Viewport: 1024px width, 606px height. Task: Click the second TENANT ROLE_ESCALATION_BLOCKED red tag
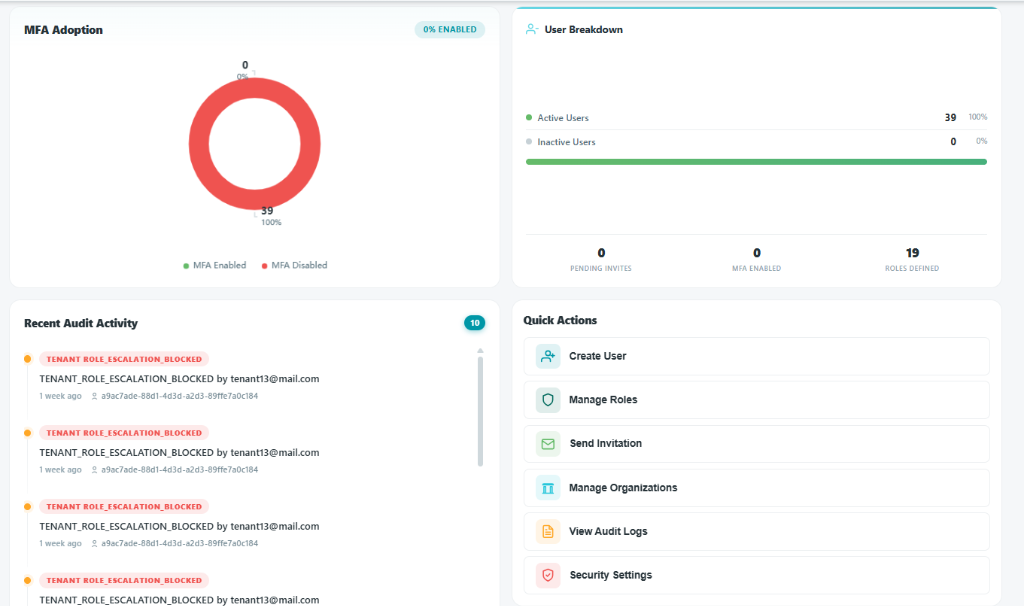pos(124,433)
